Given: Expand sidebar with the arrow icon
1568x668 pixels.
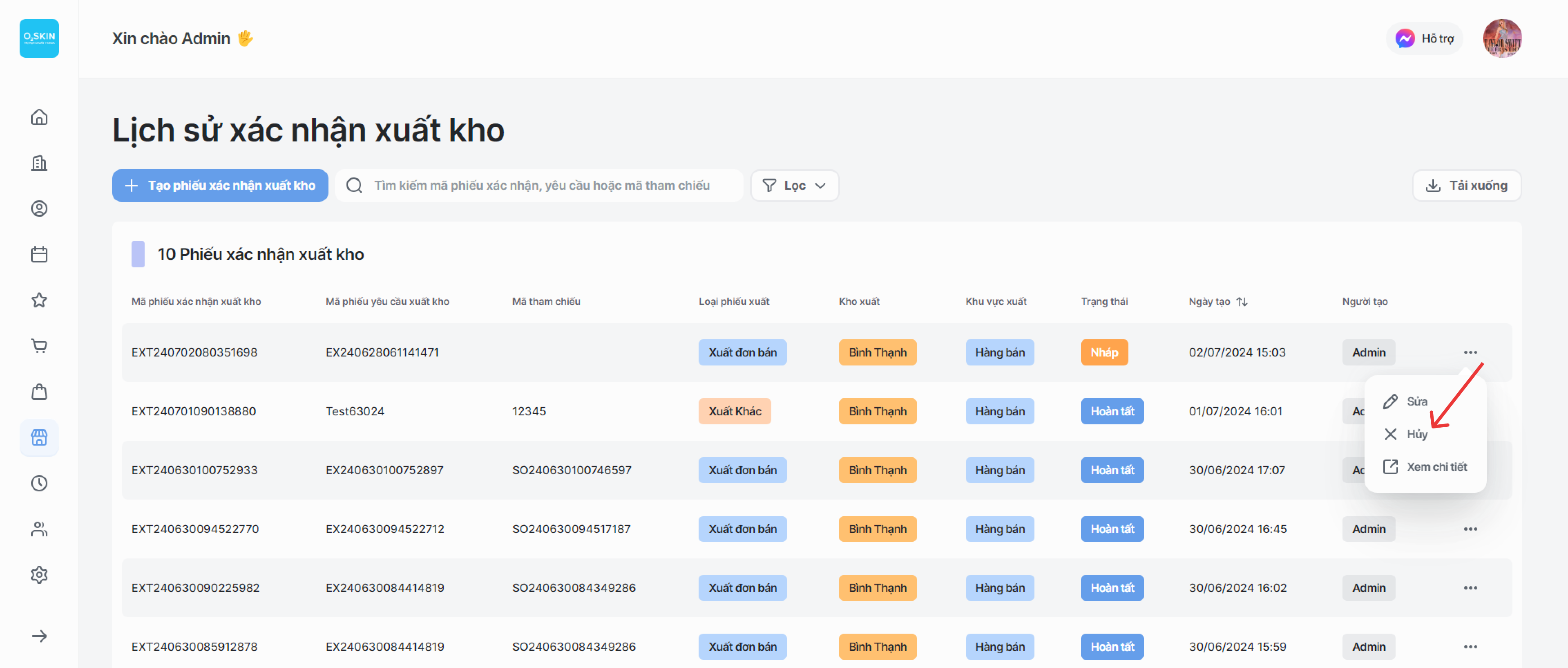Looking at the screenshot, I should tap(39, 636).
